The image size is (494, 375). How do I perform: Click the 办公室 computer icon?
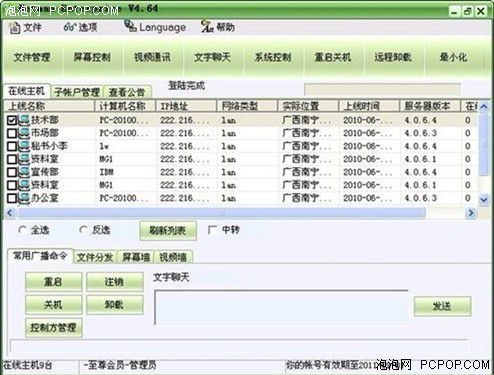(24, 198)
